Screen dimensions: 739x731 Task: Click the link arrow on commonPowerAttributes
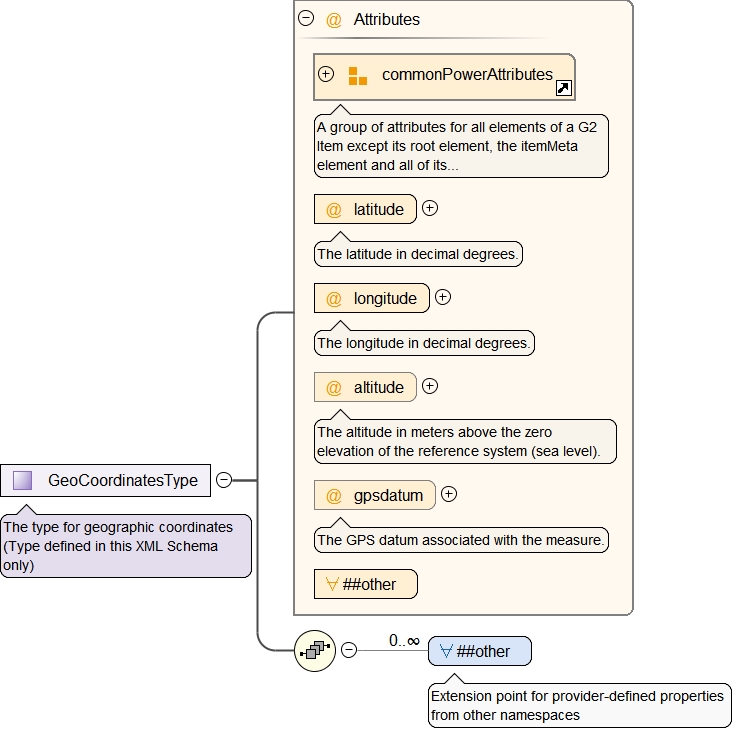(x=564, y=89)
